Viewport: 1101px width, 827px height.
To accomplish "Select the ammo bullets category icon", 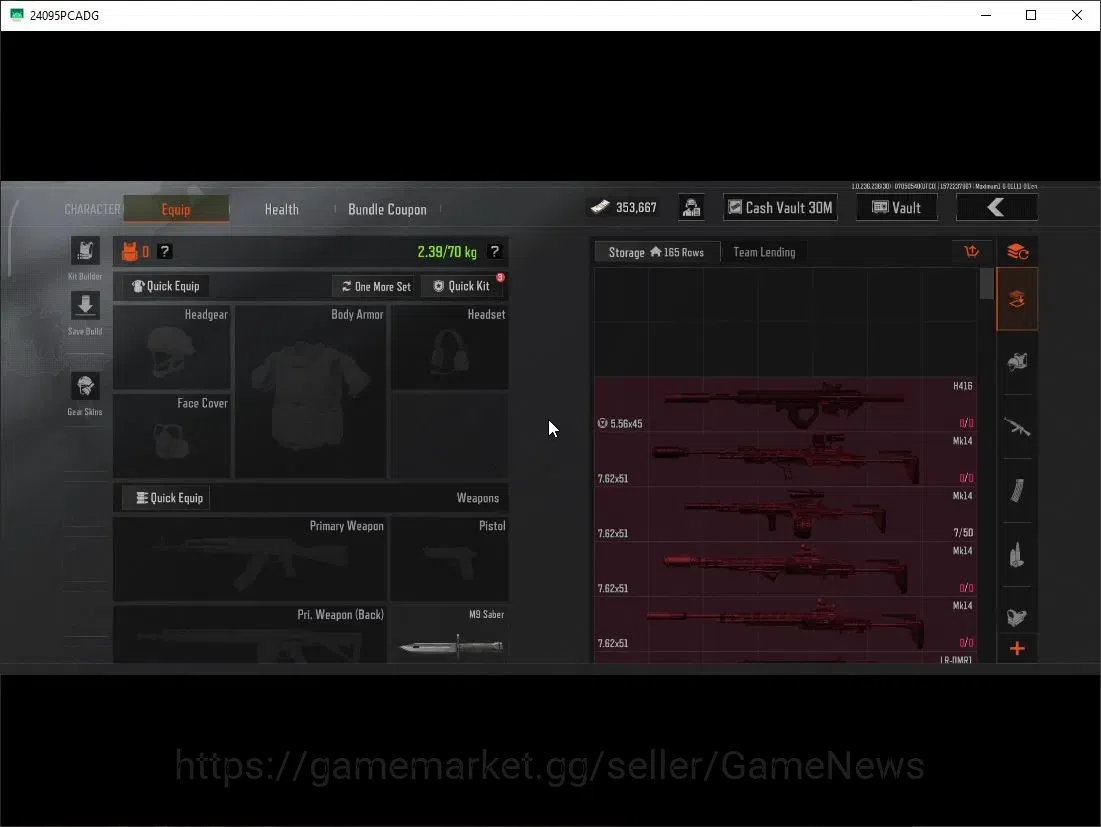I will tap(1017, 555).
